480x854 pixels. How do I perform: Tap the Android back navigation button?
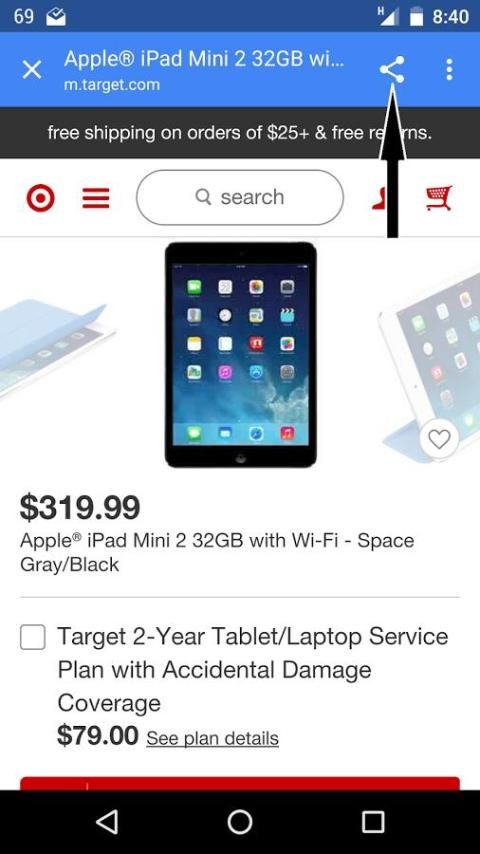[x=107, y=821]
